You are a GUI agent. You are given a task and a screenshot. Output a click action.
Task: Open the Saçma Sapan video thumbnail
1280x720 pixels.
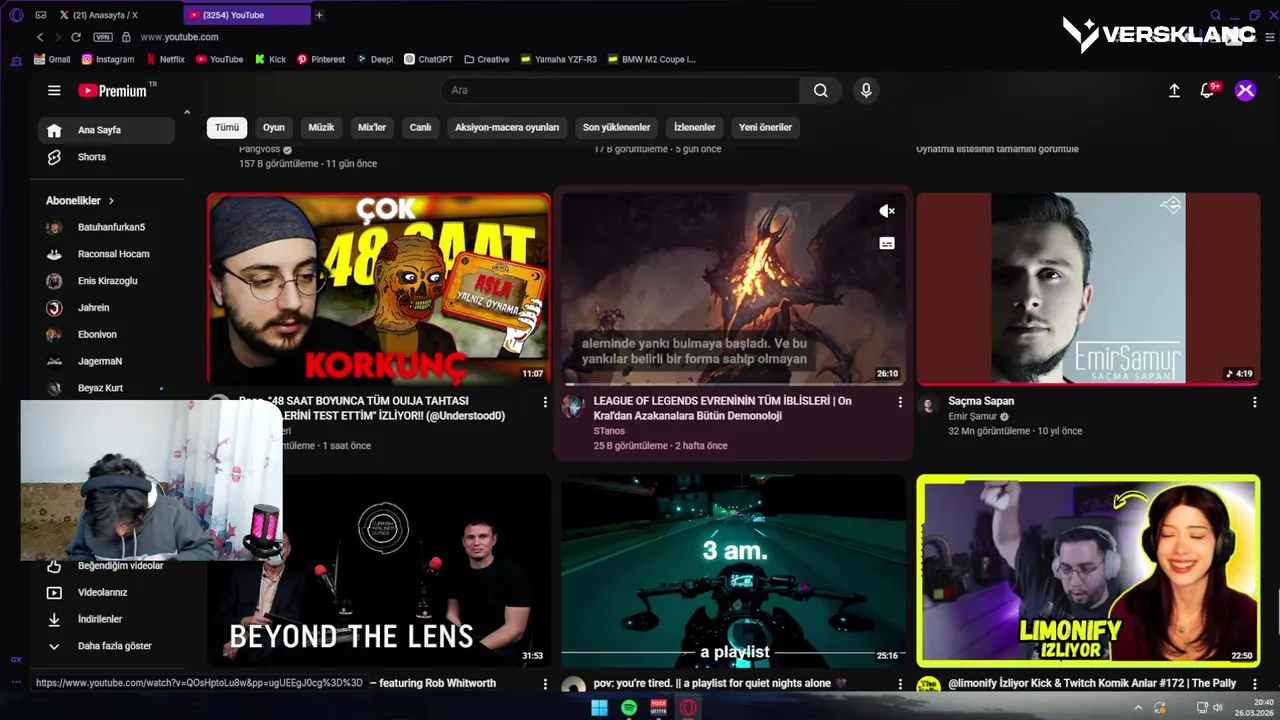pos(1088,288)
